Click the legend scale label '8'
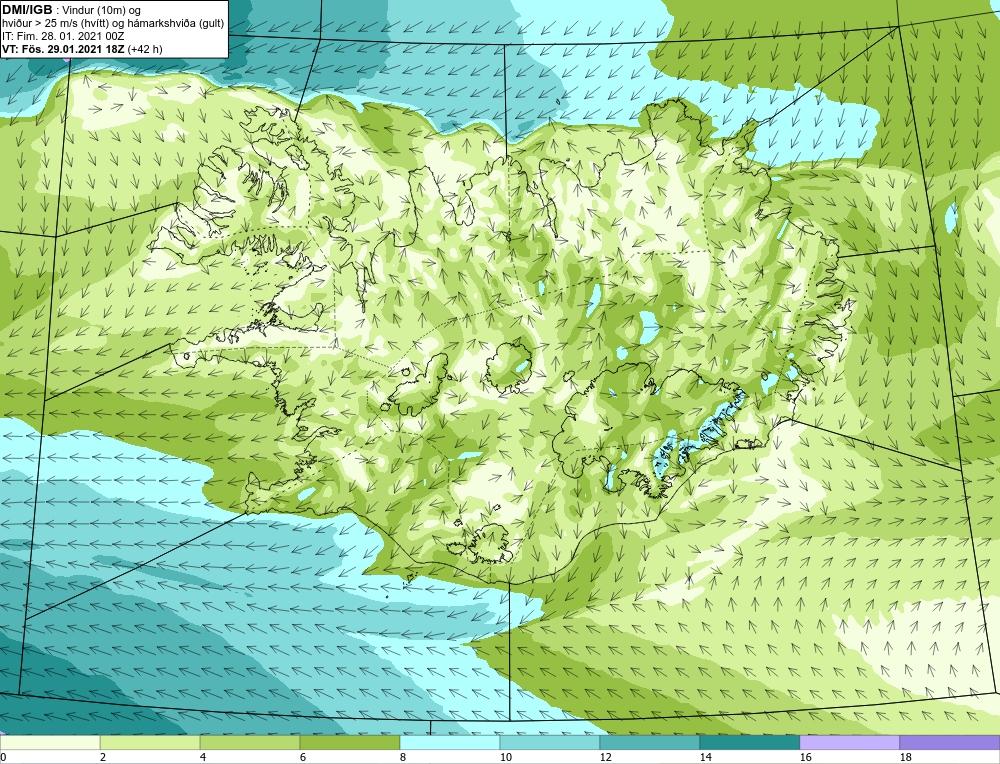 click(404, 757)
